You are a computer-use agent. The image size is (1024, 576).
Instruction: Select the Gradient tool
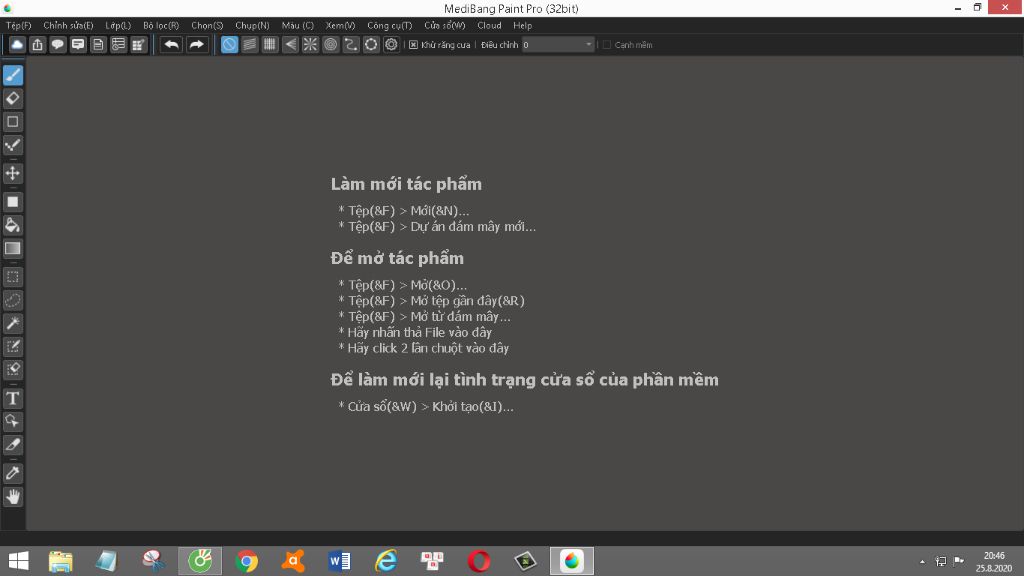point(12,248)
